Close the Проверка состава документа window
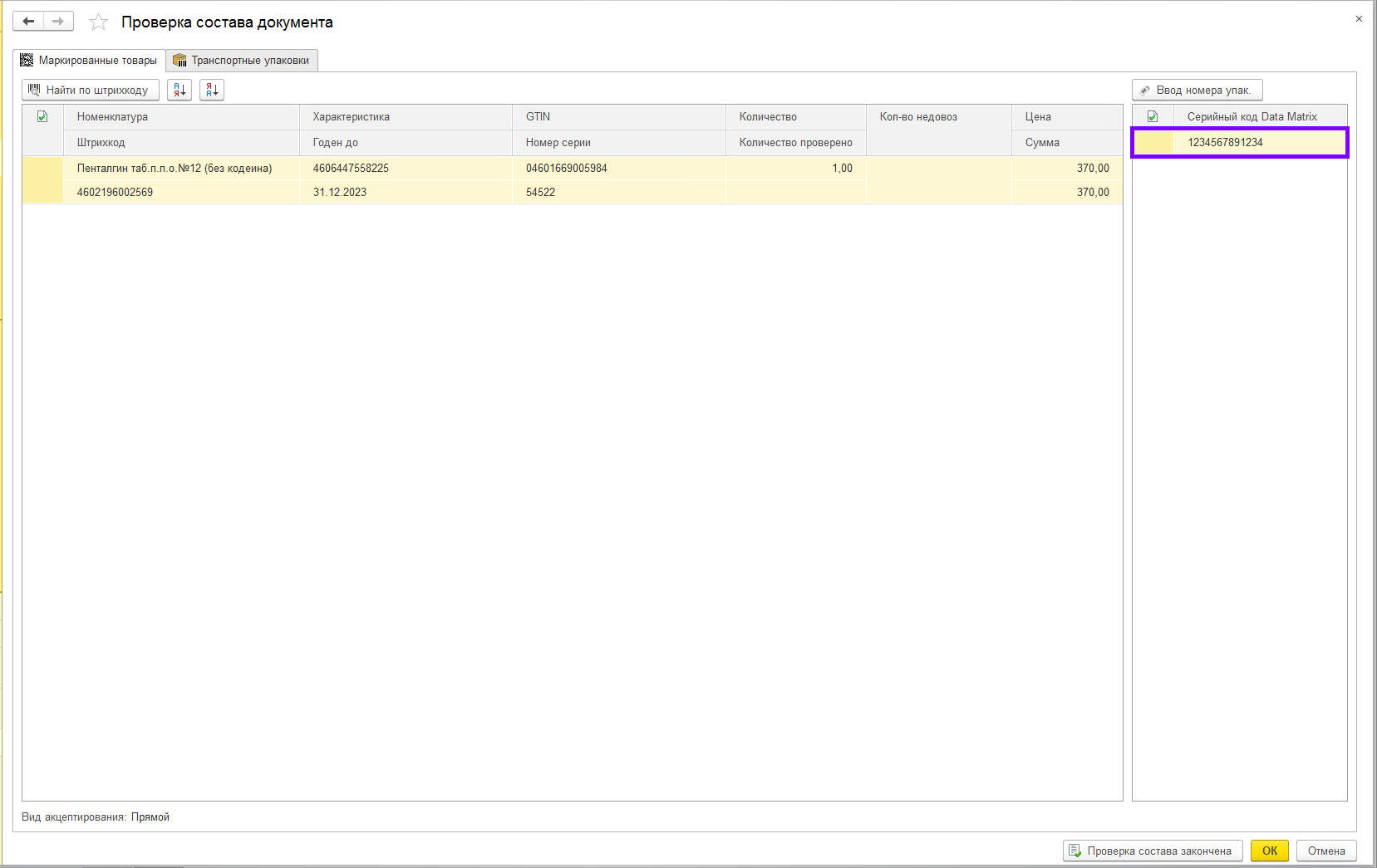The height and width of the screenshot is (868, 1377). pos(1359,19)
